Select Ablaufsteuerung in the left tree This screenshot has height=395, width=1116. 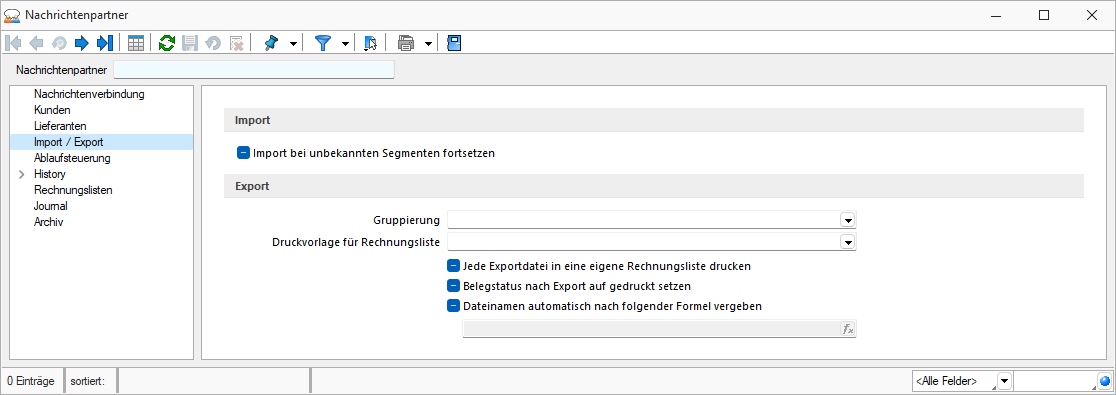pos(72,158)
